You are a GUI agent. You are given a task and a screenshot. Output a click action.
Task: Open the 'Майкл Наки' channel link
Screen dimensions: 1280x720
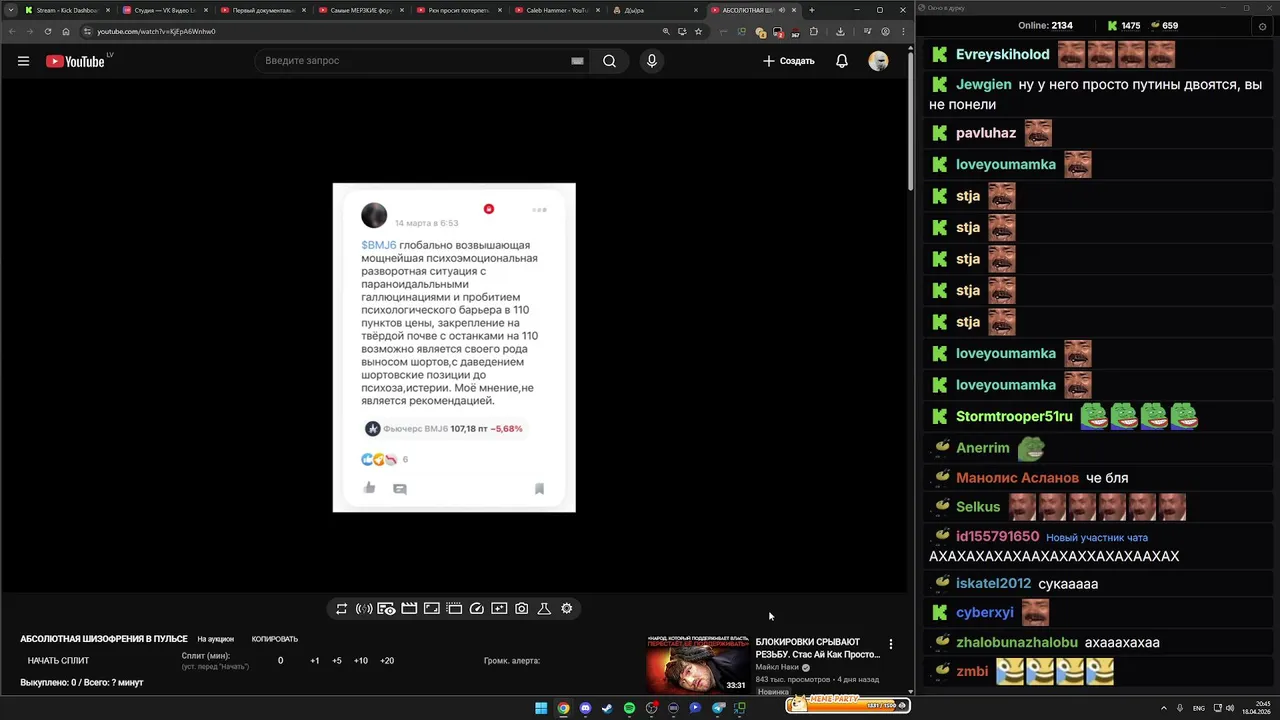(777, 667)
